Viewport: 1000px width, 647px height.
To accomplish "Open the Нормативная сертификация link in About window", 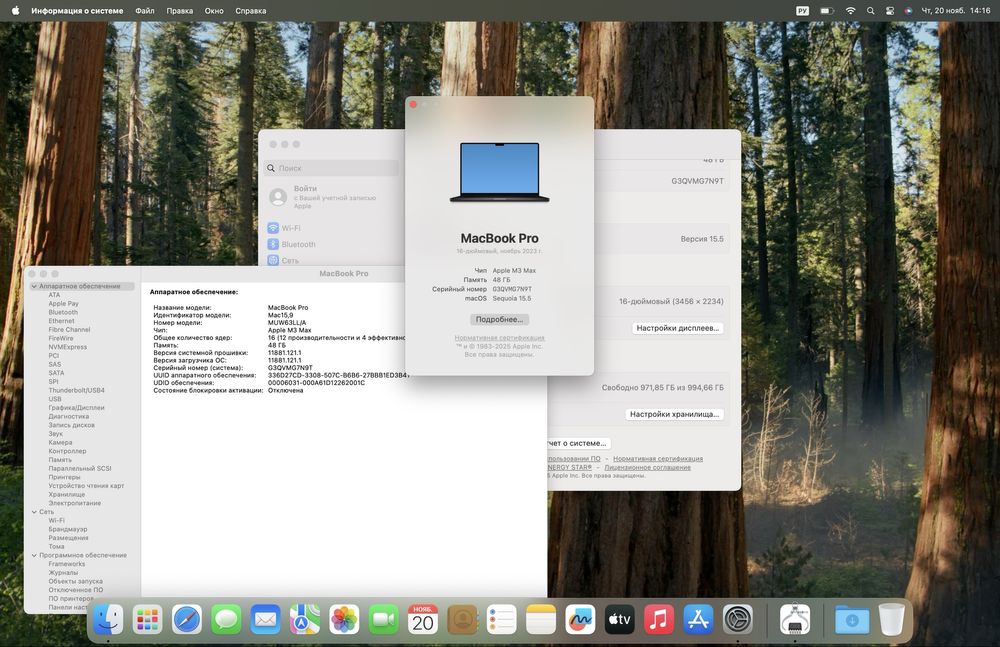I will [x=499, y=338].
